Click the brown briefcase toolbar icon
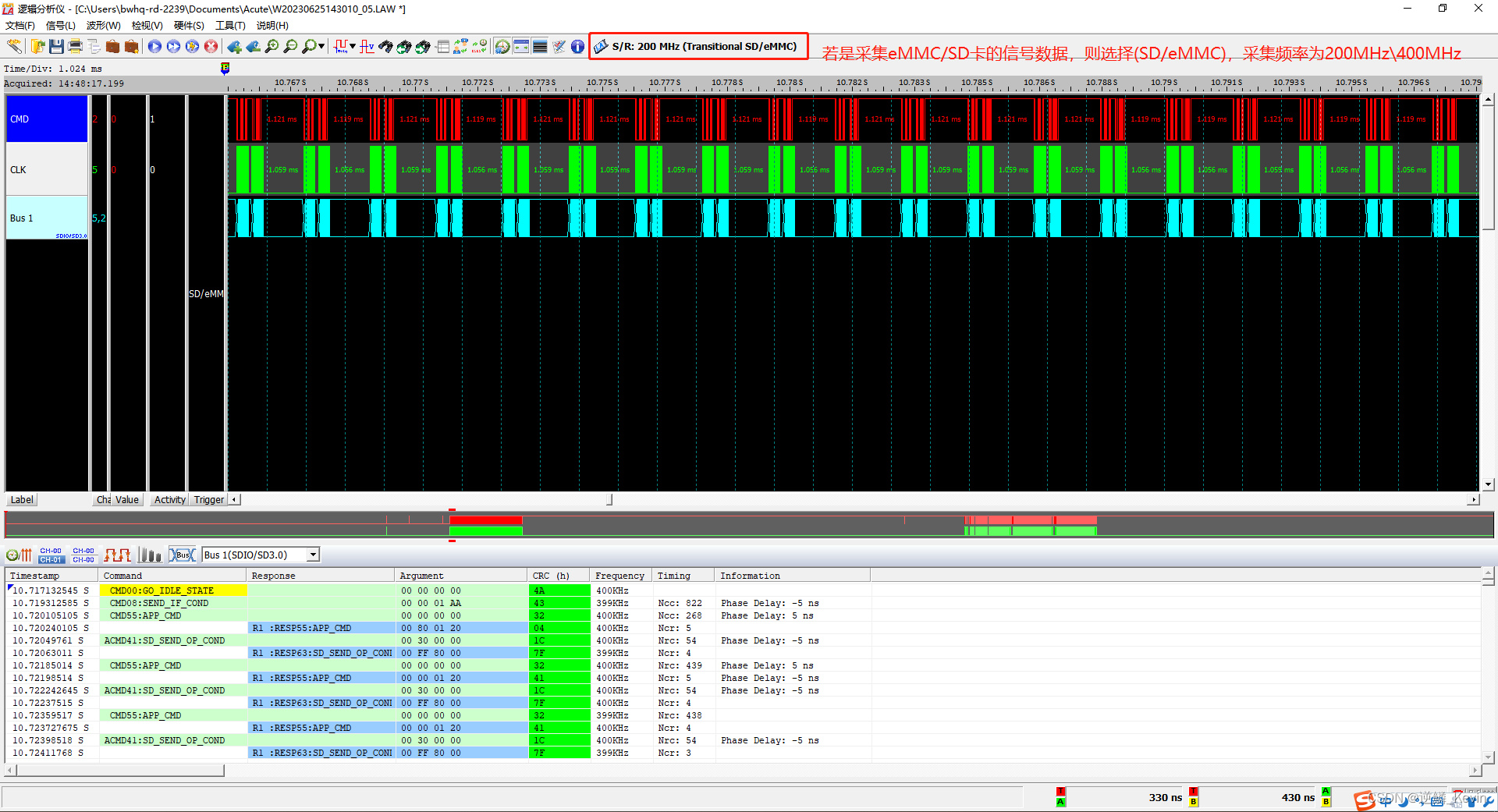Viewport: 1498px width, 812px height. 112,47
